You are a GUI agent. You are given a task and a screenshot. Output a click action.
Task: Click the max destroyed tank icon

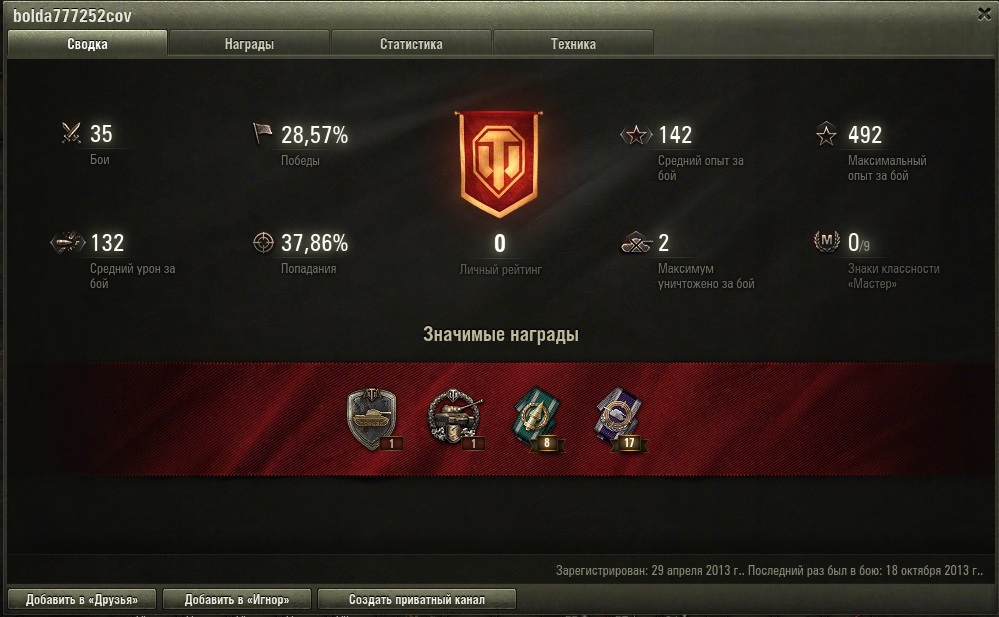(636, 243)
